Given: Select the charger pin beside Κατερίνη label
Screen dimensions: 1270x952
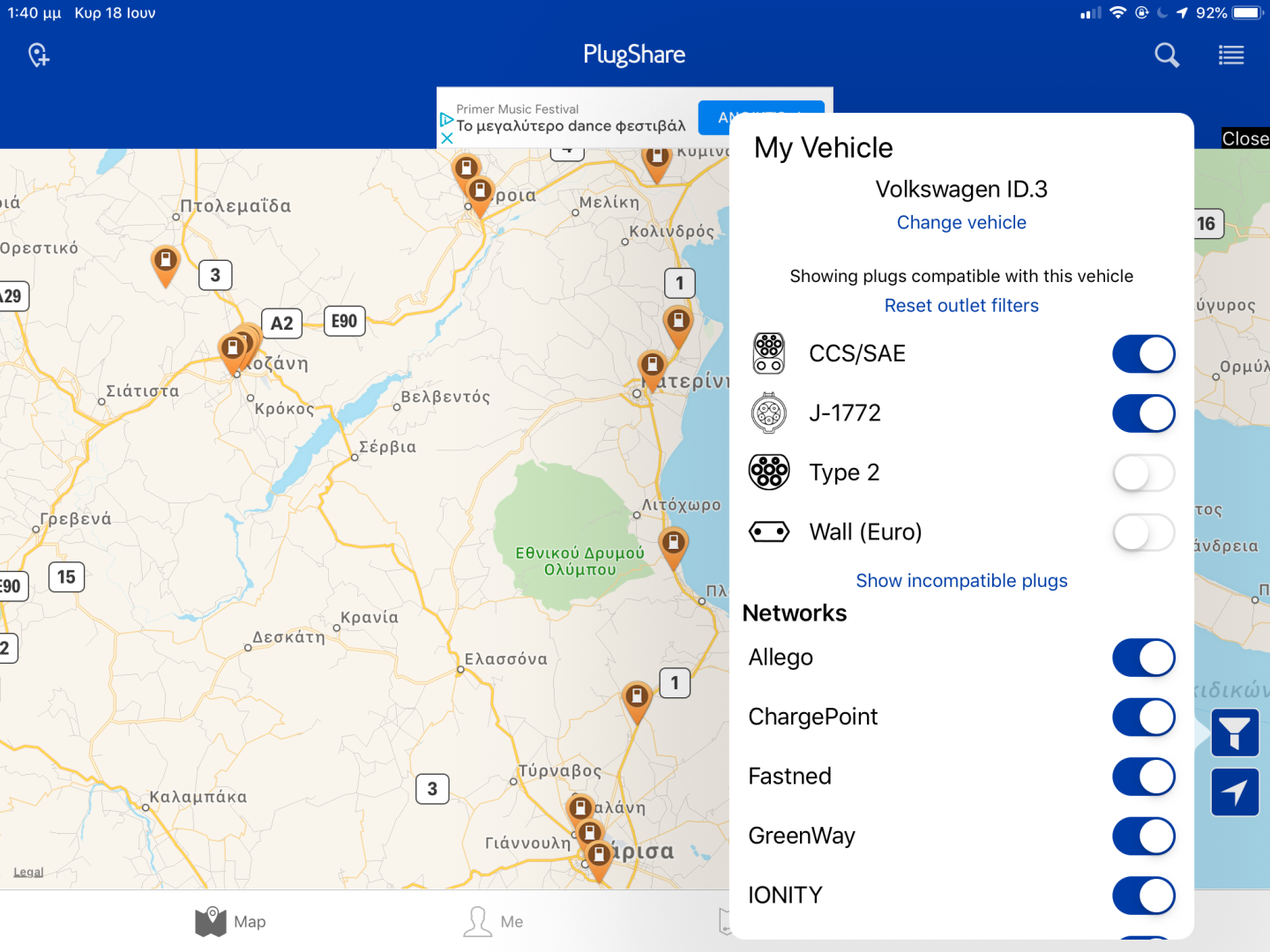Looking at the screenshot, I should pos(652,368).
